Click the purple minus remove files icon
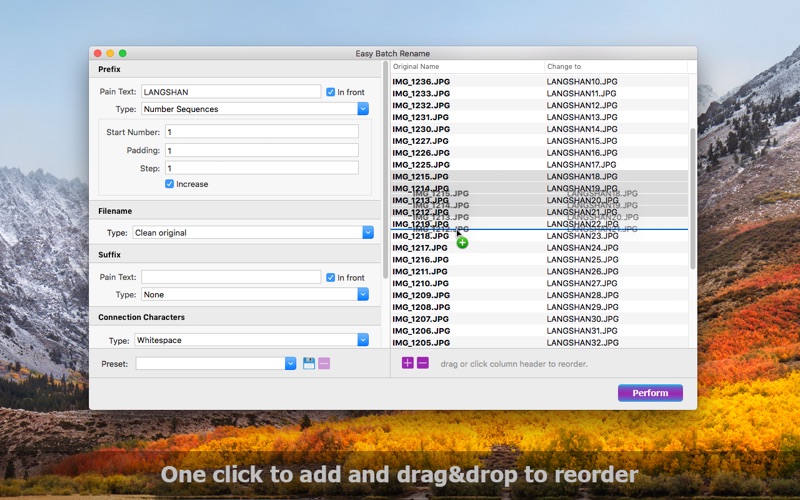 click(x=423, y=363)
